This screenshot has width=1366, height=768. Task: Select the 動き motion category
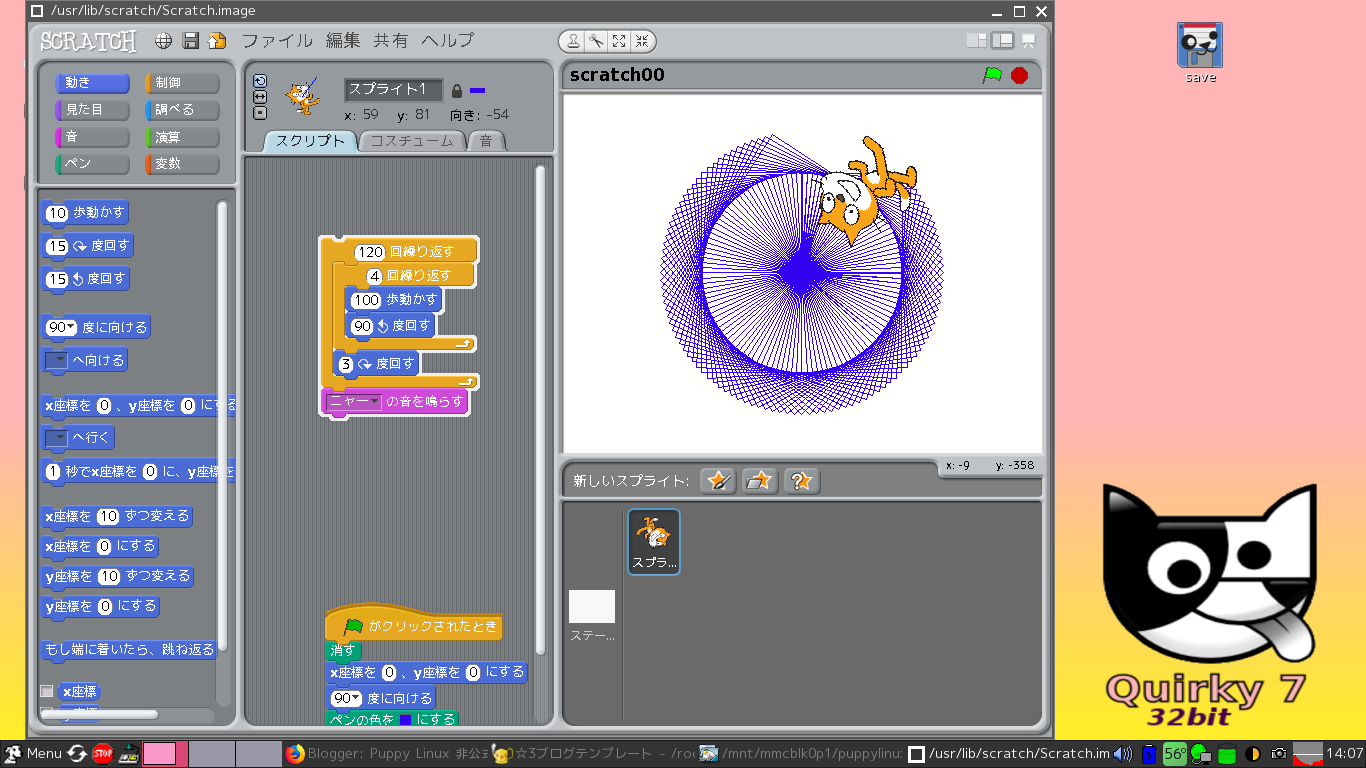91,83
